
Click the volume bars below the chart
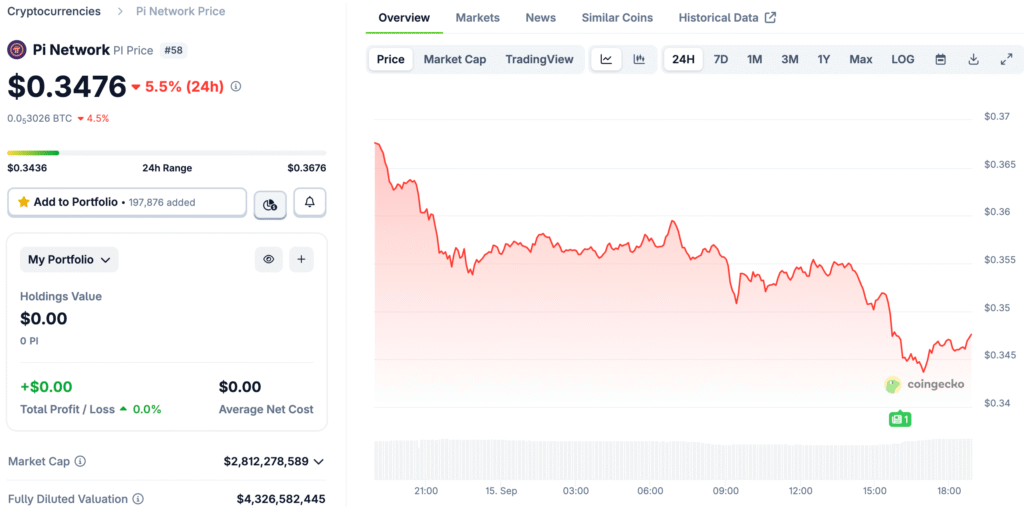pyautogui.click(x=673, y=460)
